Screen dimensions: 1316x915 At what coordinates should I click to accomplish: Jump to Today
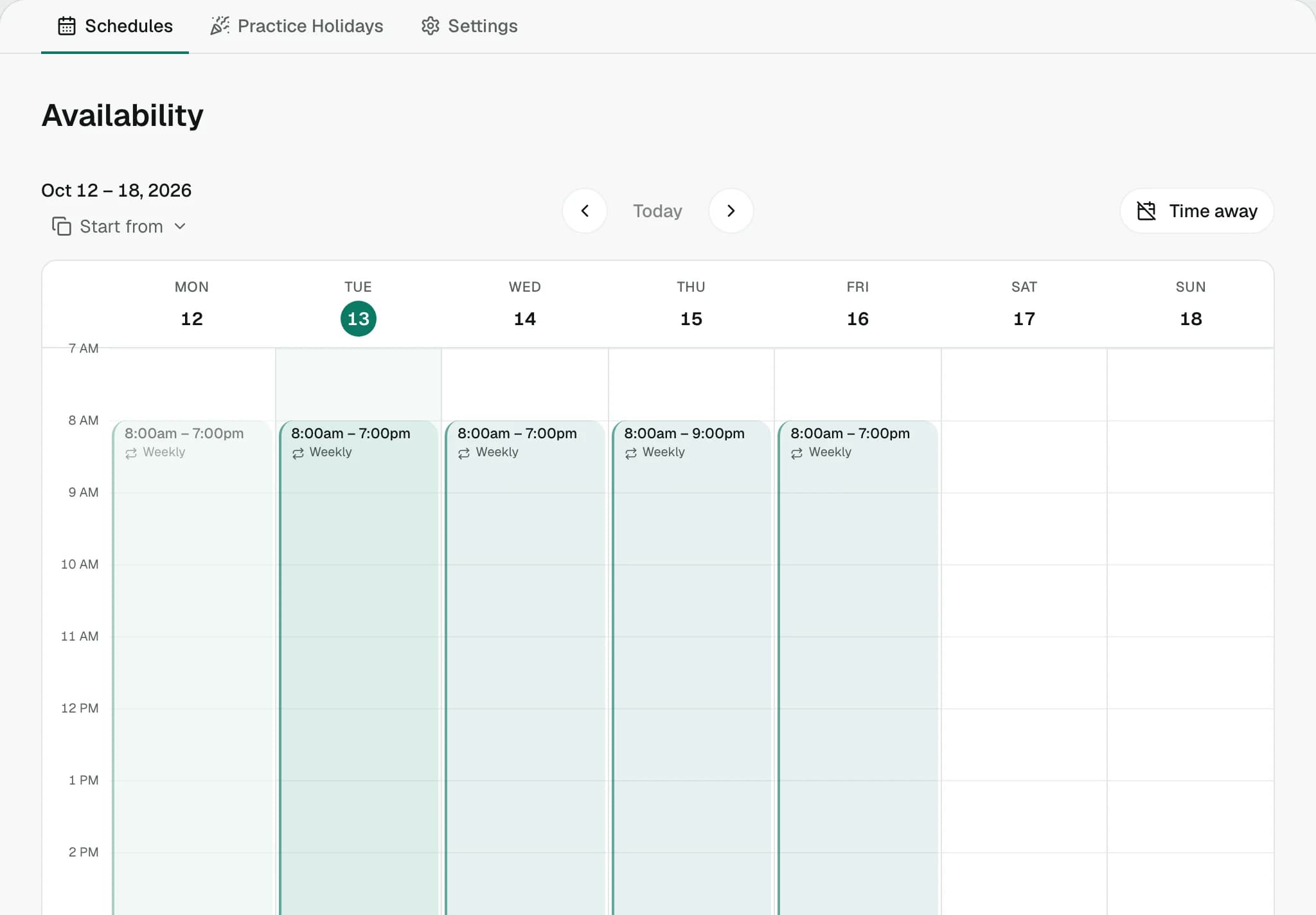[x=657, y=211]
